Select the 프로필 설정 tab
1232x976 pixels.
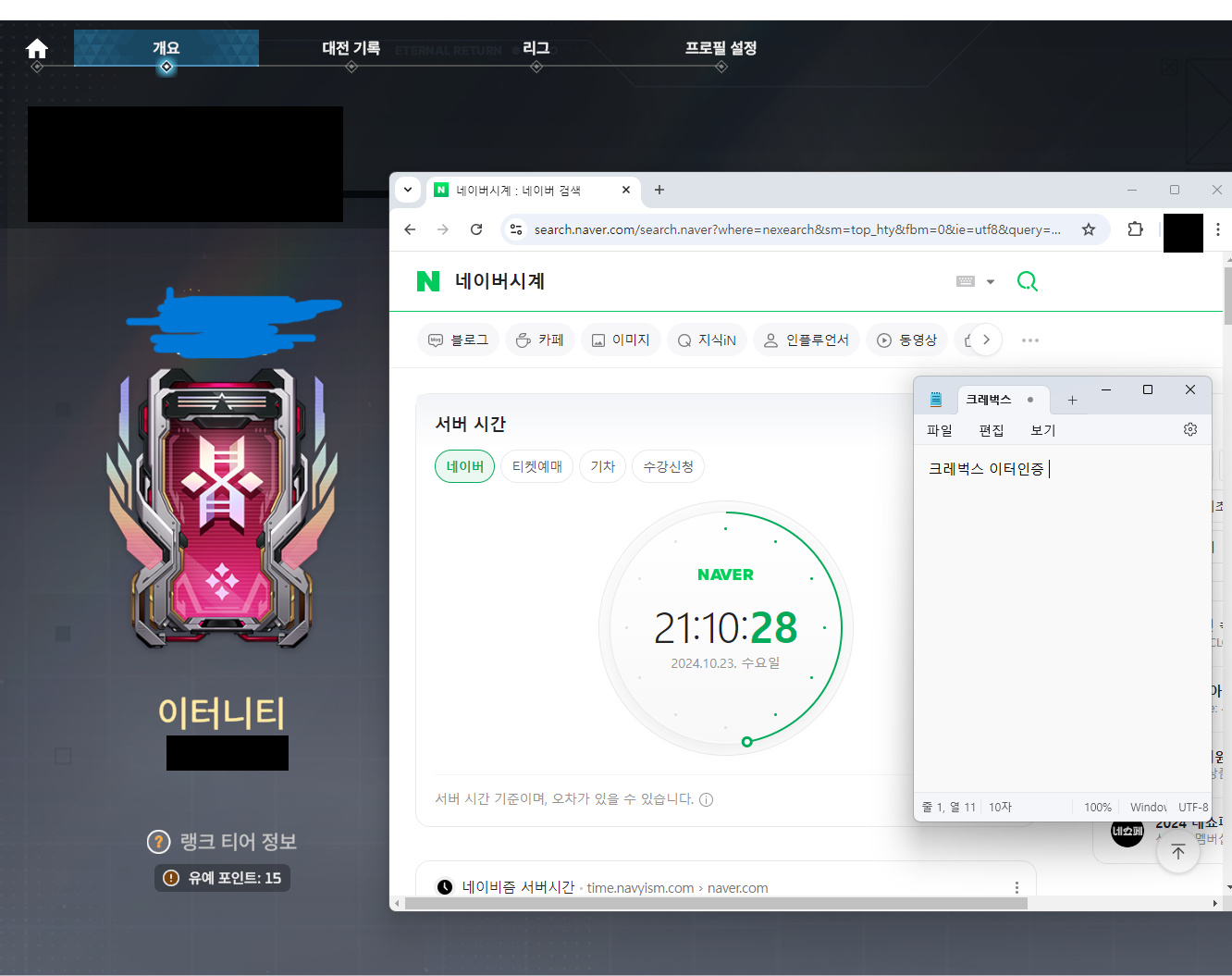(x=721, y=48)
